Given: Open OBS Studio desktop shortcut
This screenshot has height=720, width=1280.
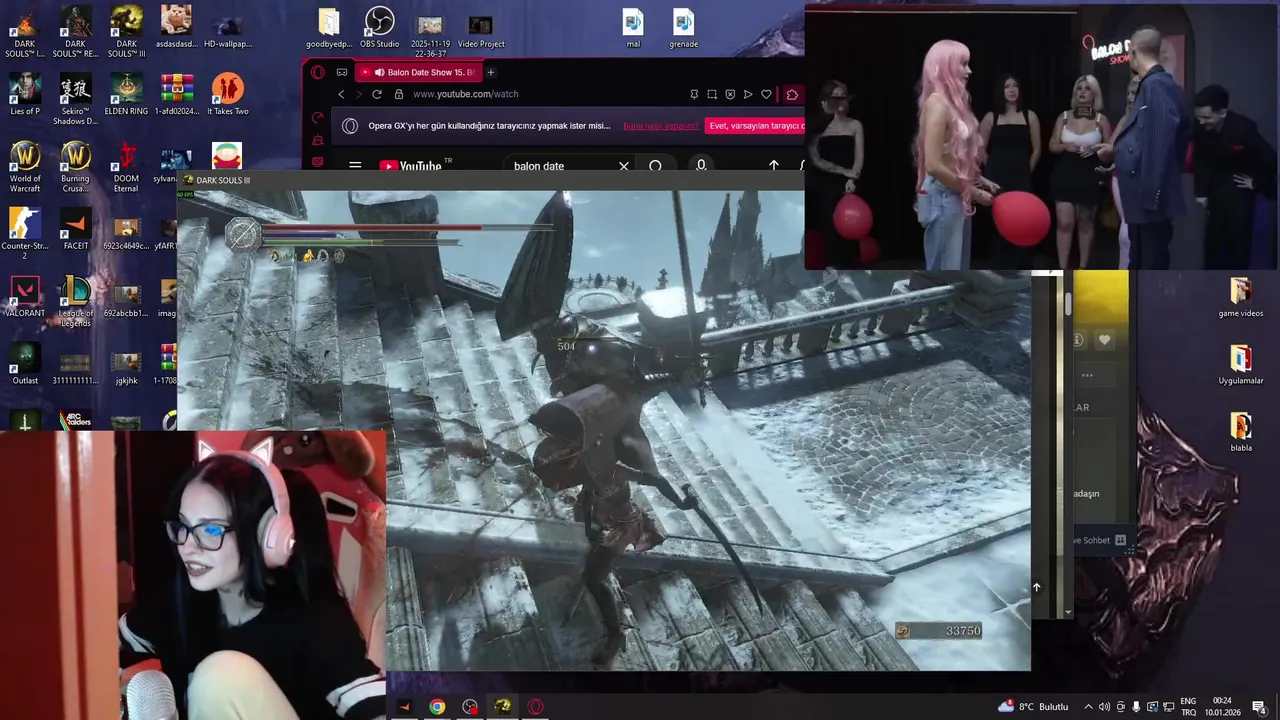Looking at the screenshot, I should [379, 27].
